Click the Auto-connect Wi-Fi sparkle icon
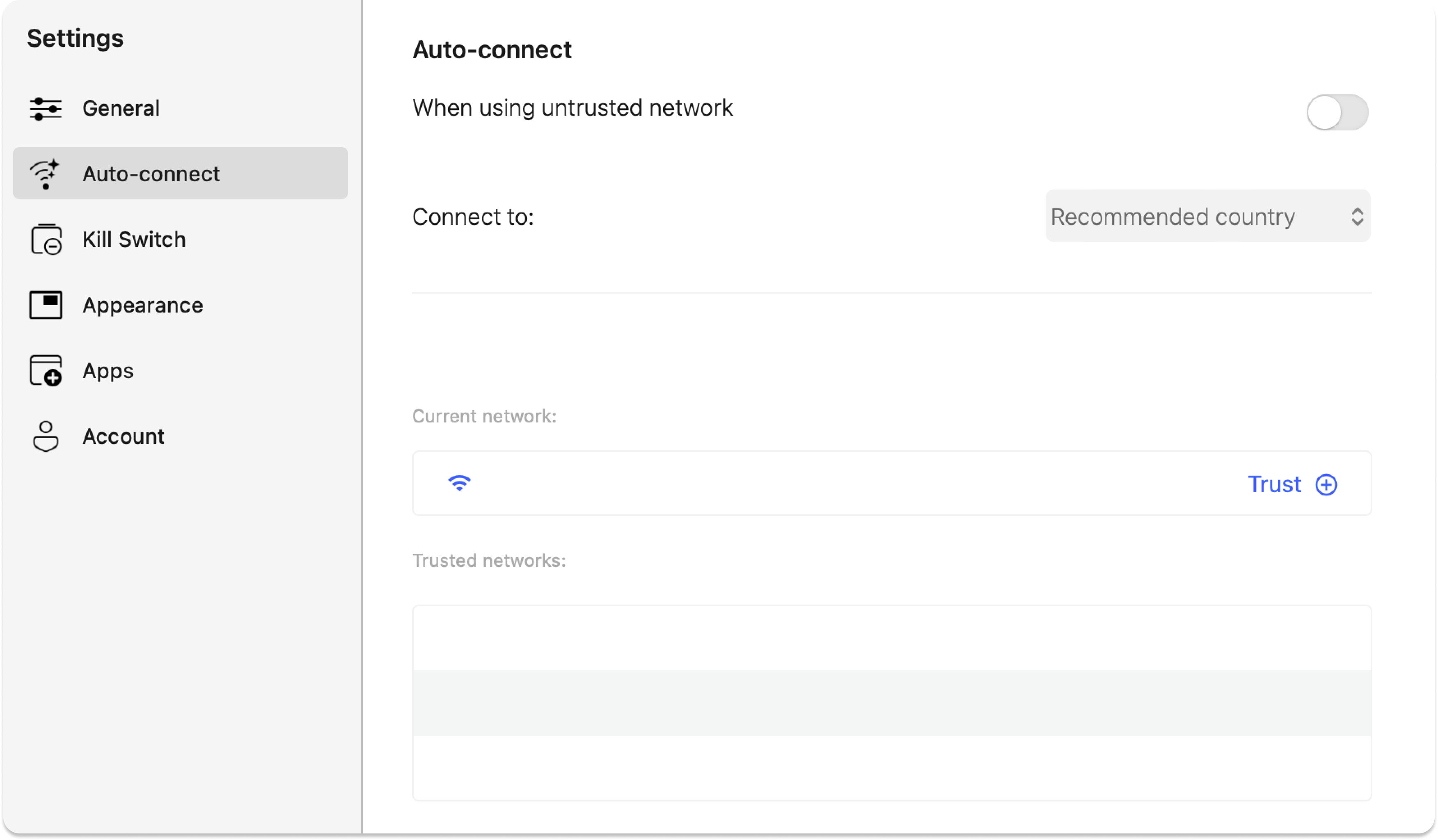The height and width of the screenshot is (840, 1438). pos(46,174)
